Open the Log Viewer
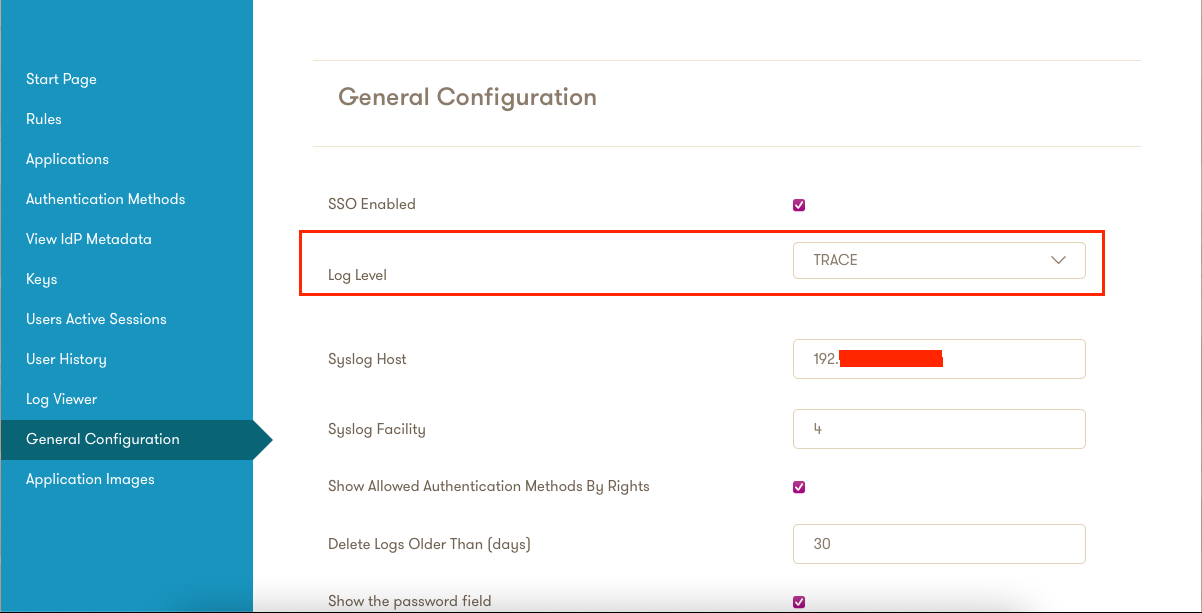 61,399
